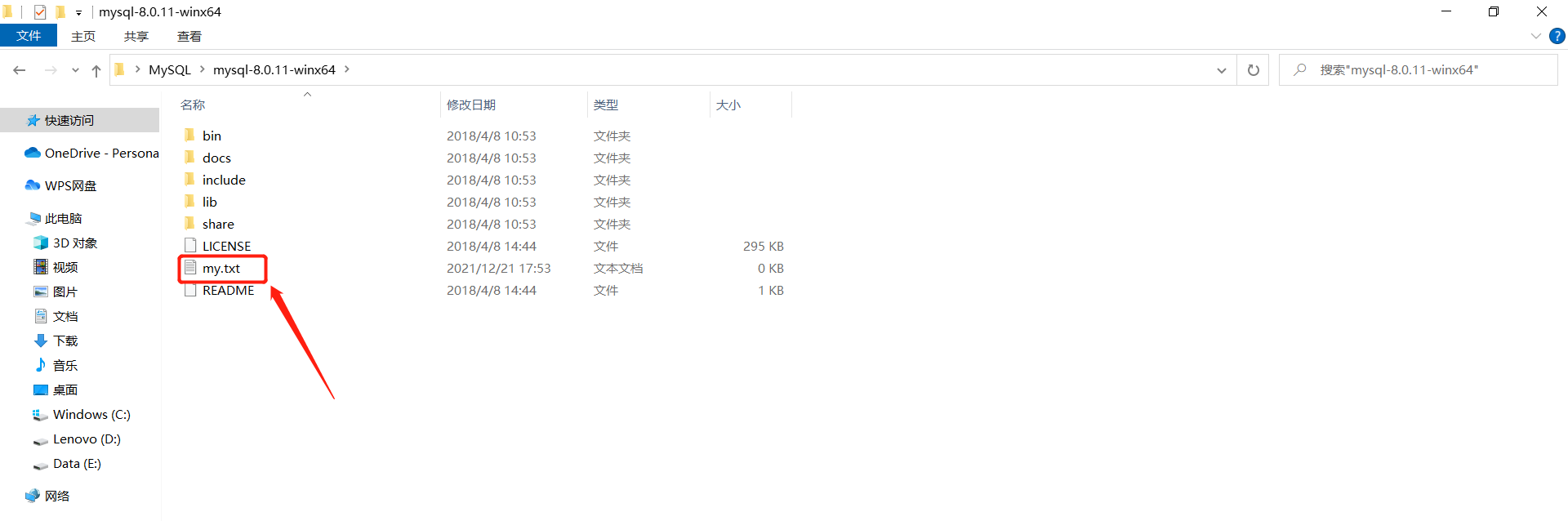Select the include folder name

click(224, 180)
